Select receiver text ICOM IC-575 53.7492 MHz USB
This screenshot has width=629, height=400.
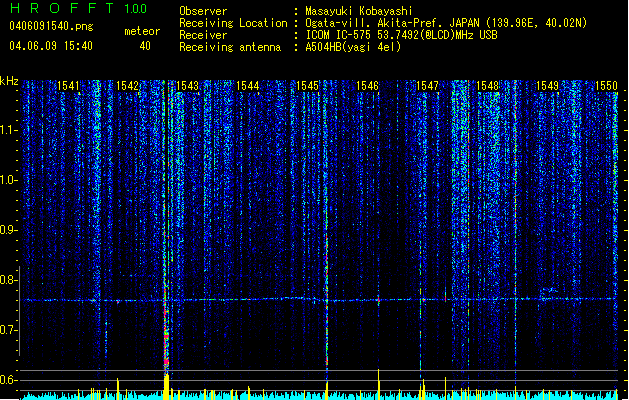point(401,35)
